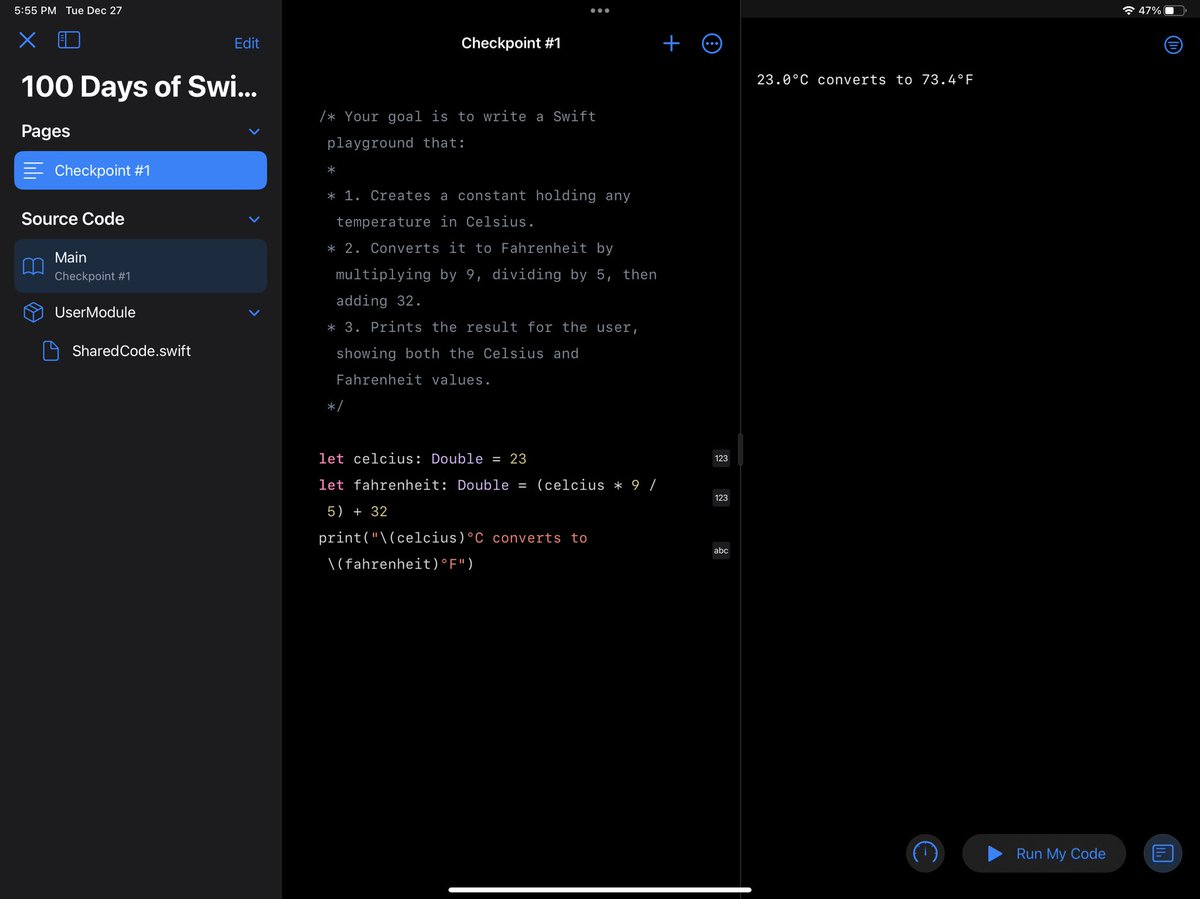This screenshot has height=899, width=1200.
Task: Place cursor on 'let celcius: Double = 23' line
Action: pyautogui.click(x=422, y=459)
